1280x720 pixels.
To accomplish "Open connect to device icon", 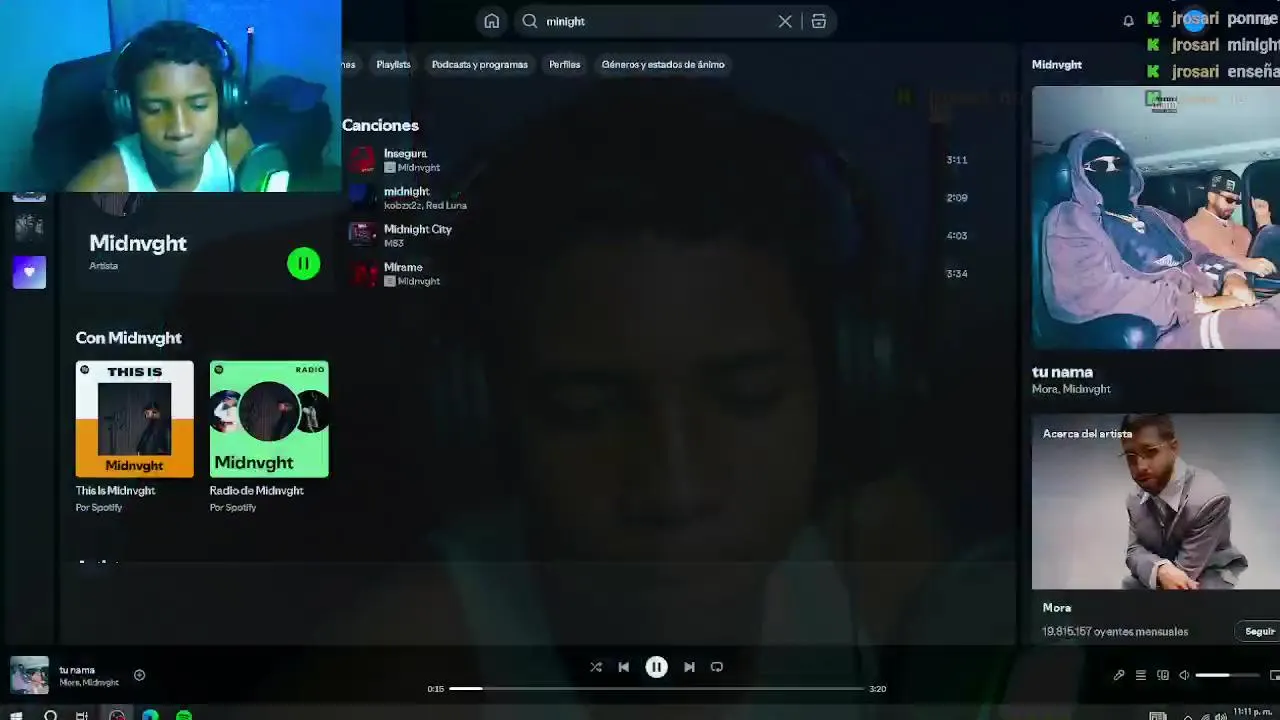I will click(x=1163, y=675).
